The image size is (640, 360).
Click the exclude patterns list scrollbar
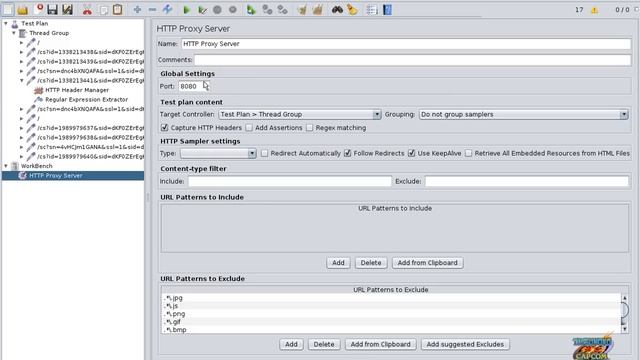(624, 313)
